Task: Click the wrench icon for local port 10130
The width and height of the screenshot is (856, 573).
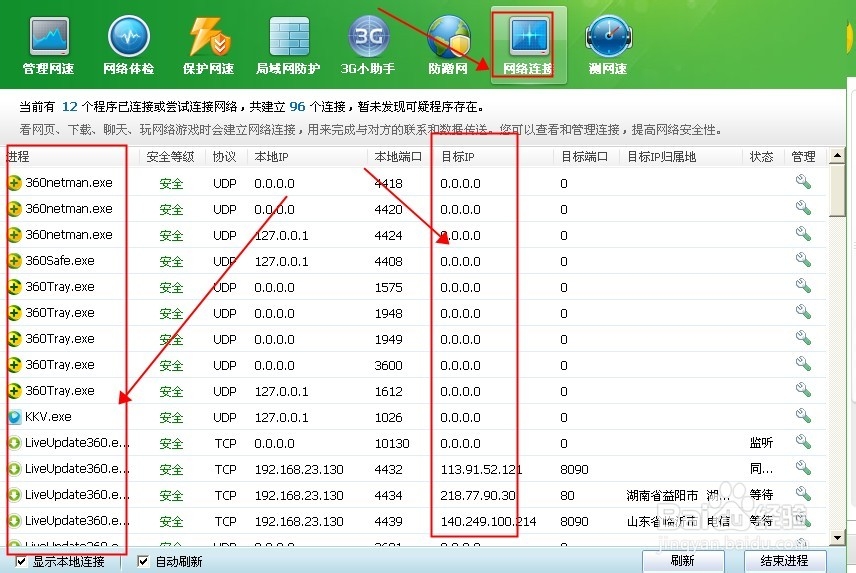Action: 803,441
